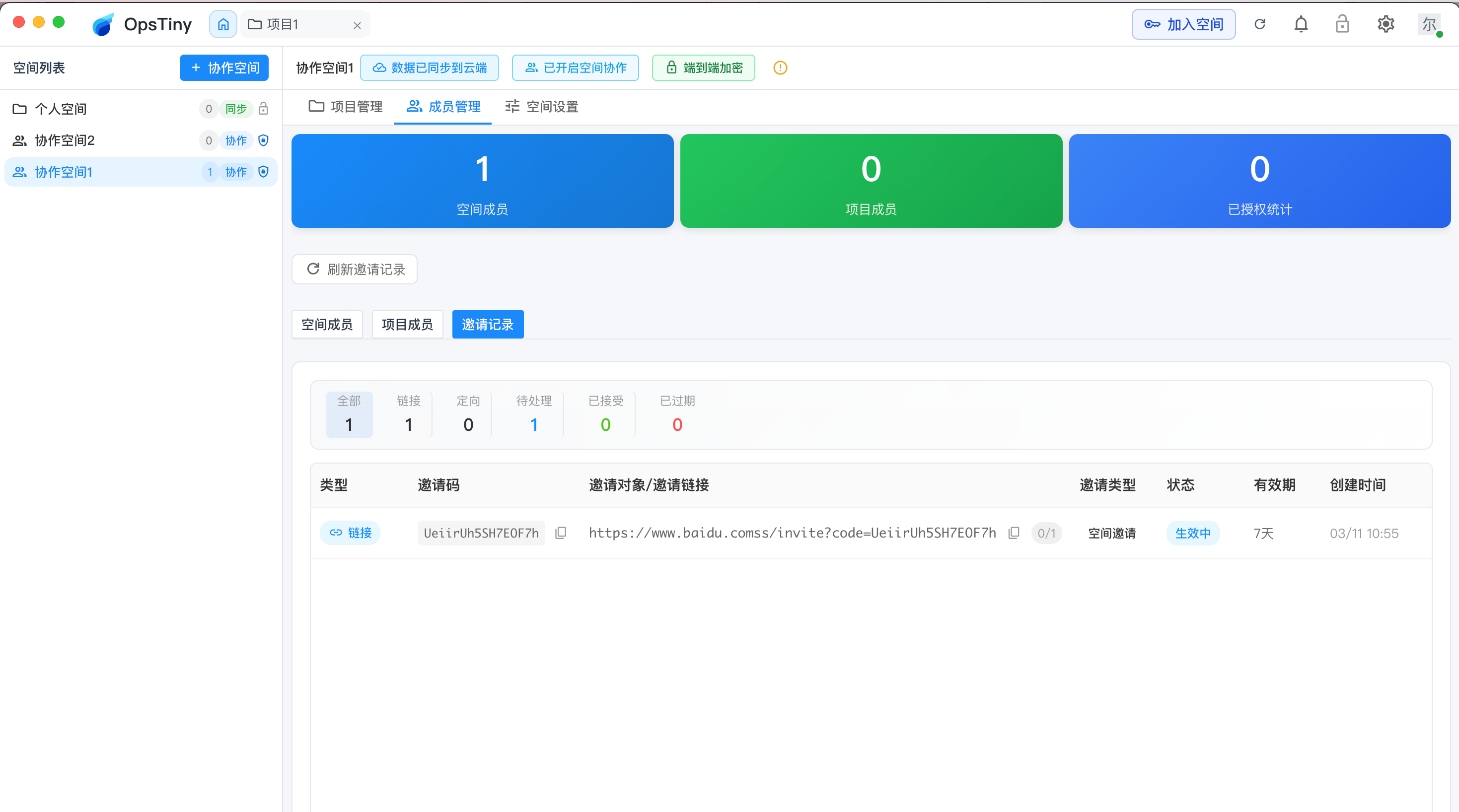Click the 空间邀请 cell

click(1111, 533)
